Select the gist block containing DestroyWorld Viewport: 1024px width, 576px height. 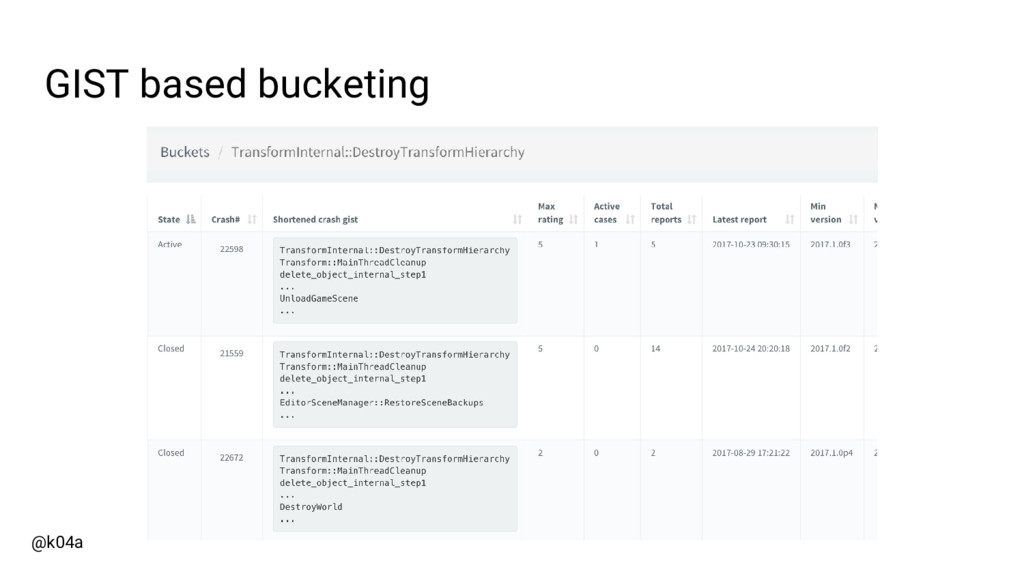click(395, 488)
